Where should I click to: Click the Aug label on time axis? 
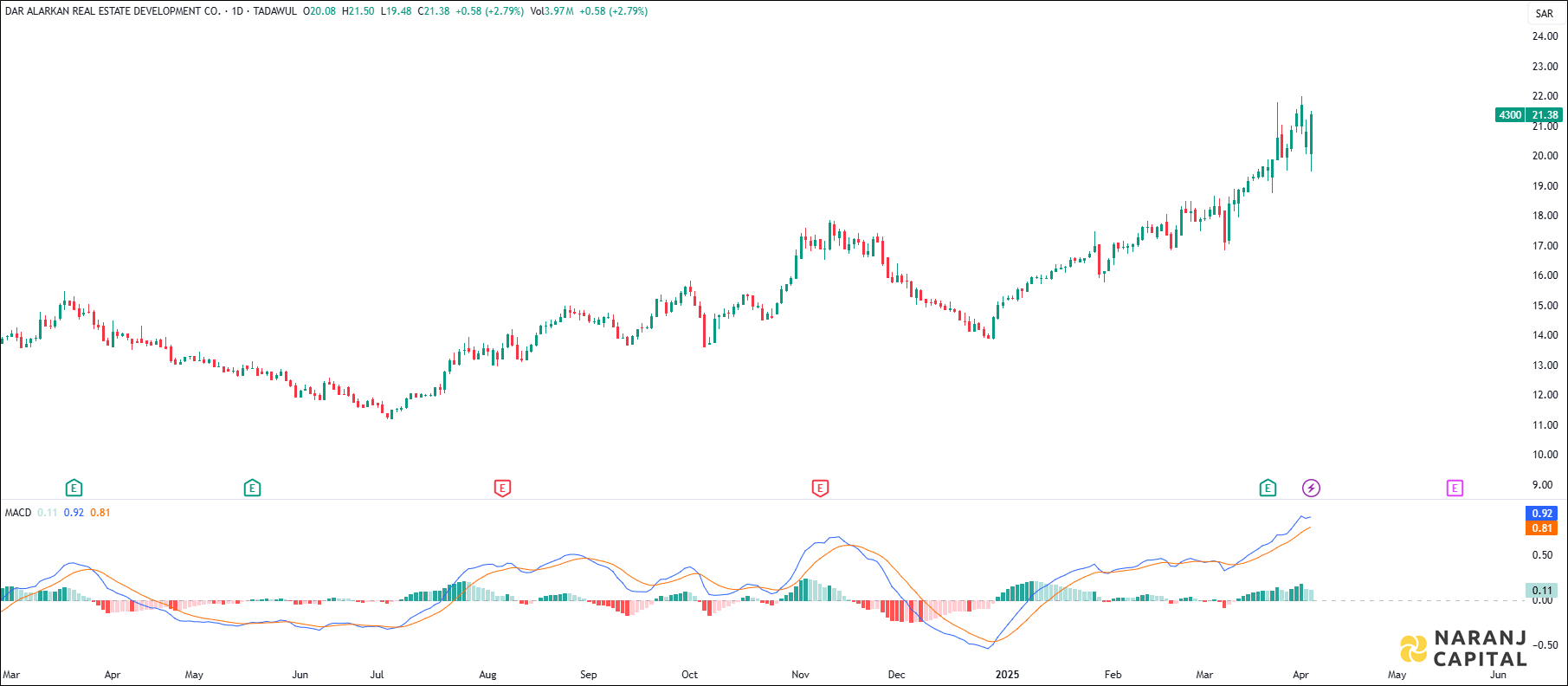487,675
